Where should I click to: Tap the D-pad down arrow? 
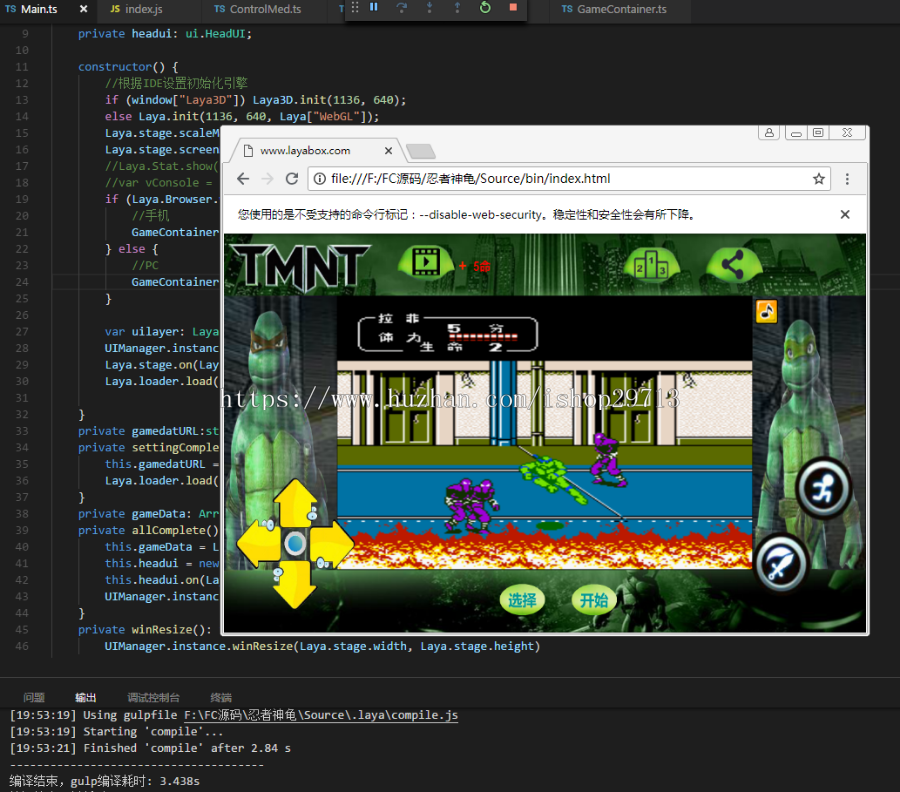pos(295,585)
